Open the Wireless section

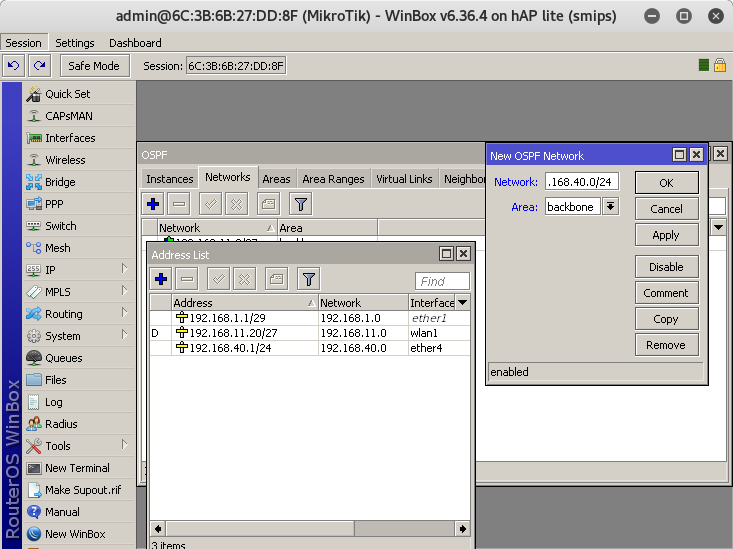pyautogui.click(x=79, y=160)
